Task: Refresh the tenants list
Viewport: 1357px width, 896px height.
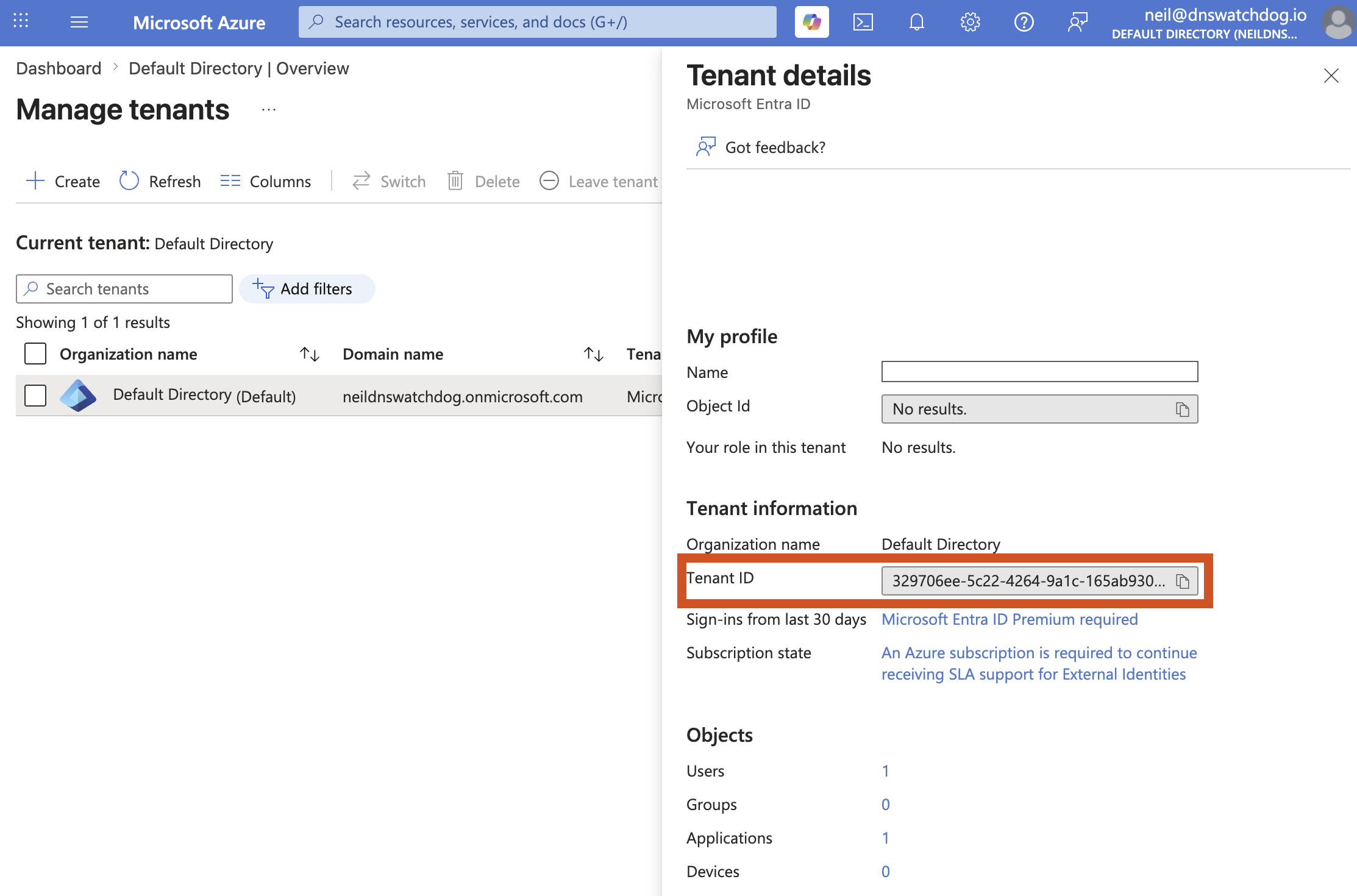Action: click(x=160, y=182)
